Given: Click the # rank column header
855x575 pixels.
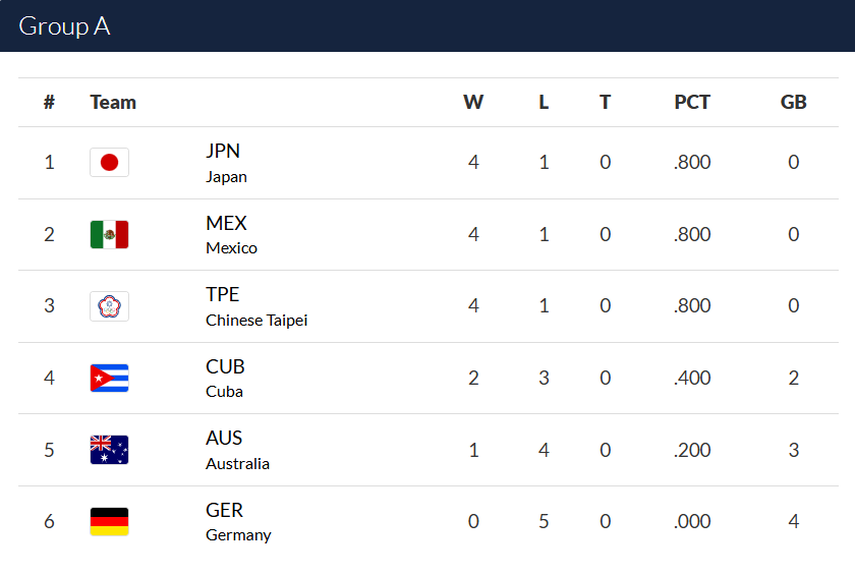Looking at the screenshot, I should [x=49, y=102].
